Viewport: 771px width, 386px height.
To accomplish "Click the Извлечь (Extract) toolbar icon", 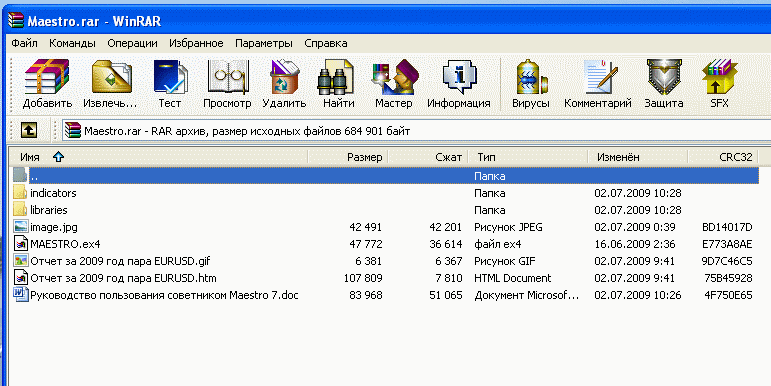I will click(x=111, y=77).
